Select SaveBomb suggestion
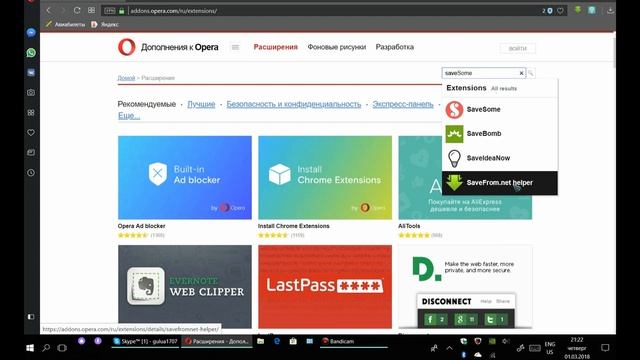This screenshot has width=640, height=360. (500, 134)
